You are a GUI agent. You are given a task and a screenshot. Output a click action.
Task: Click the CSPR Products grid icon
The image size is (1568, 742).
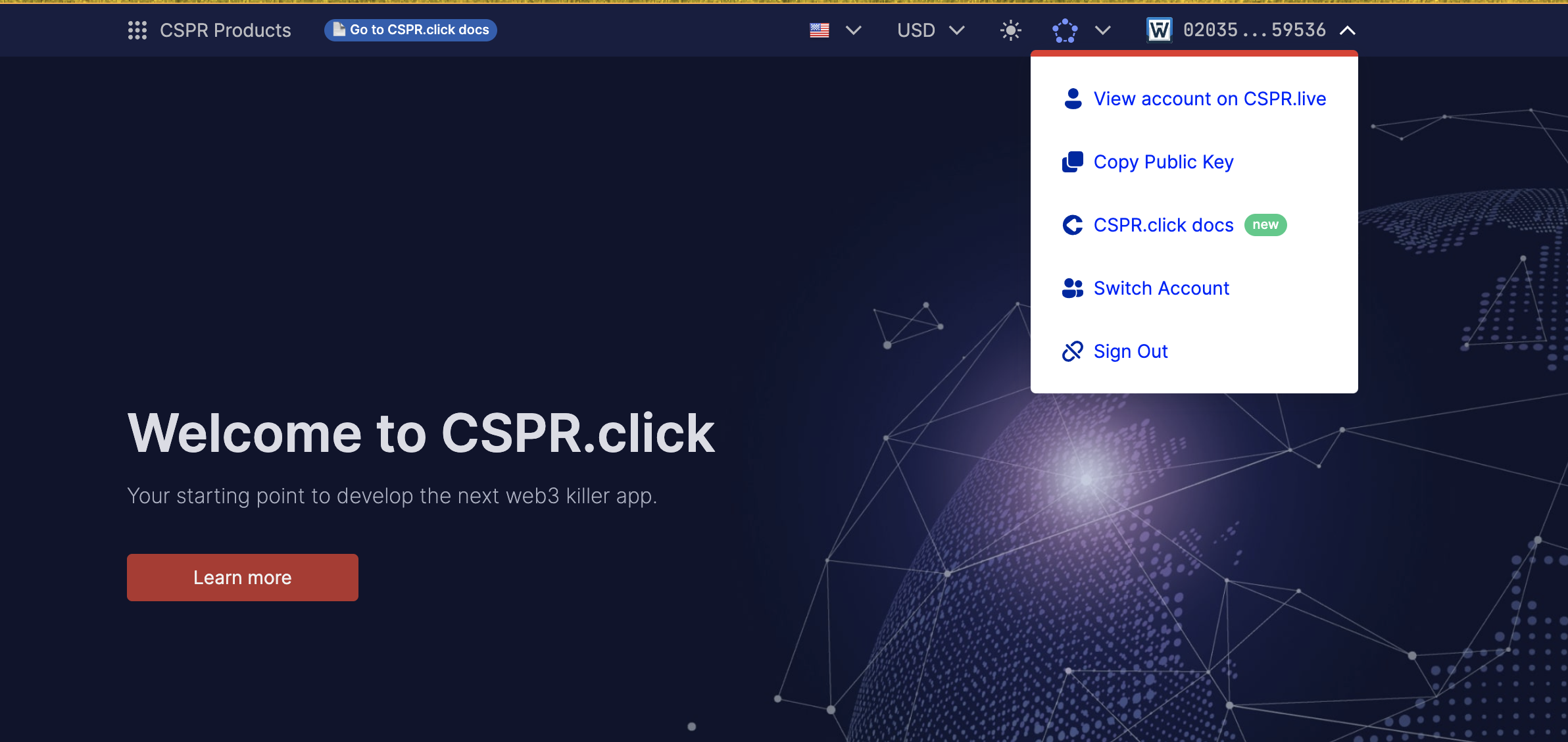click(137, 30)
